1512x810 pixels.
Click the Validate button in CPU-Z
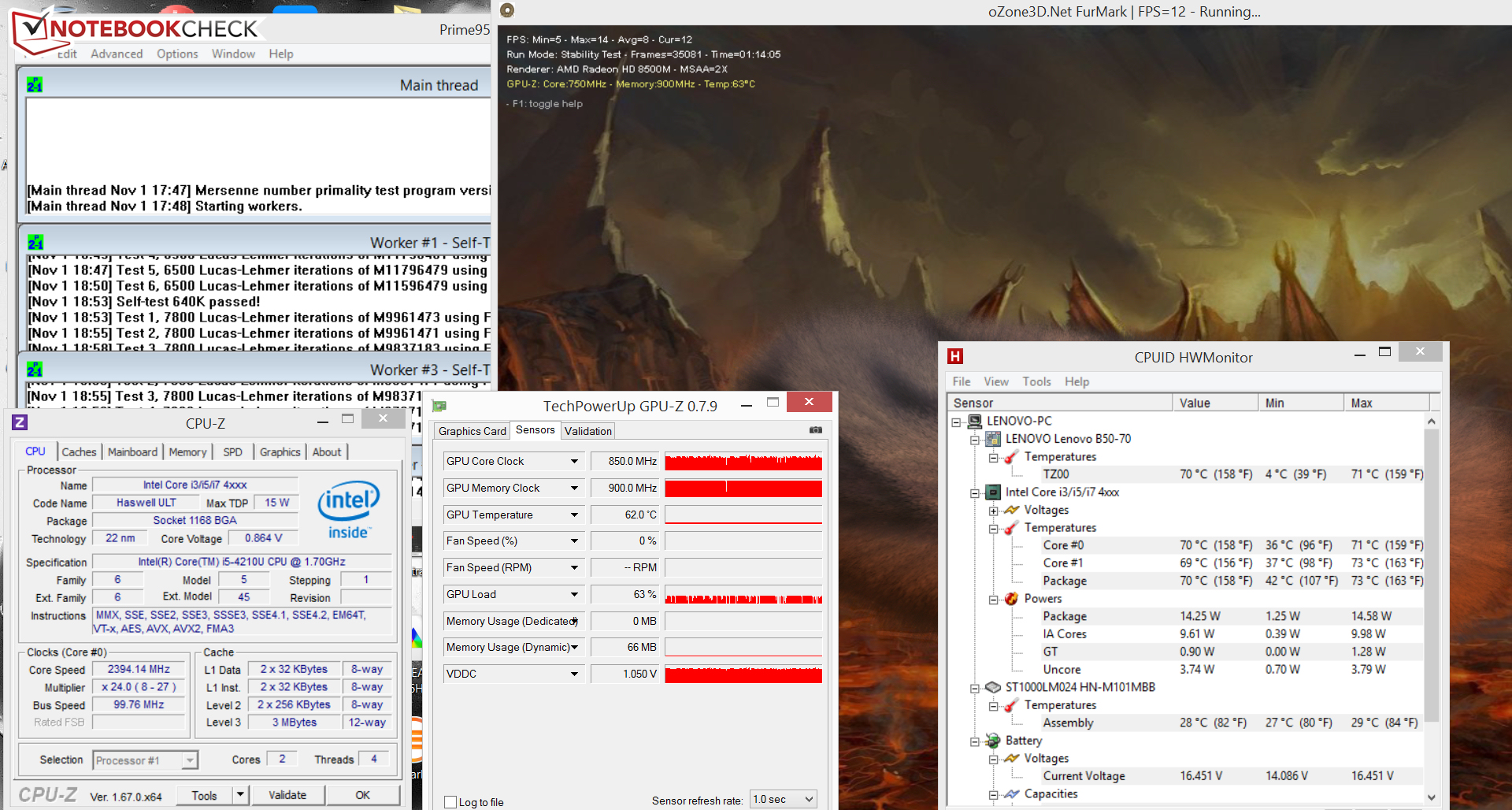(287, 795)
